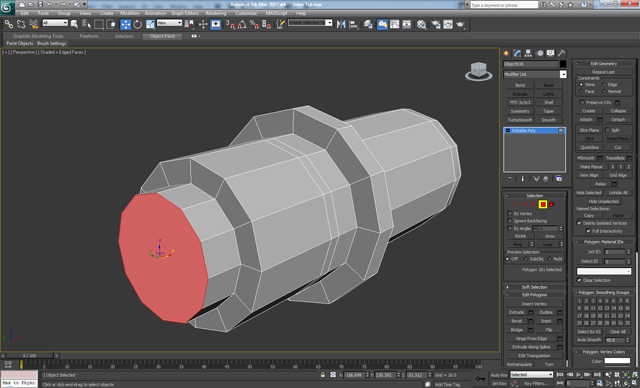Toggle Preserve UVs checkbox
The image size is (640, 388).
582,102
